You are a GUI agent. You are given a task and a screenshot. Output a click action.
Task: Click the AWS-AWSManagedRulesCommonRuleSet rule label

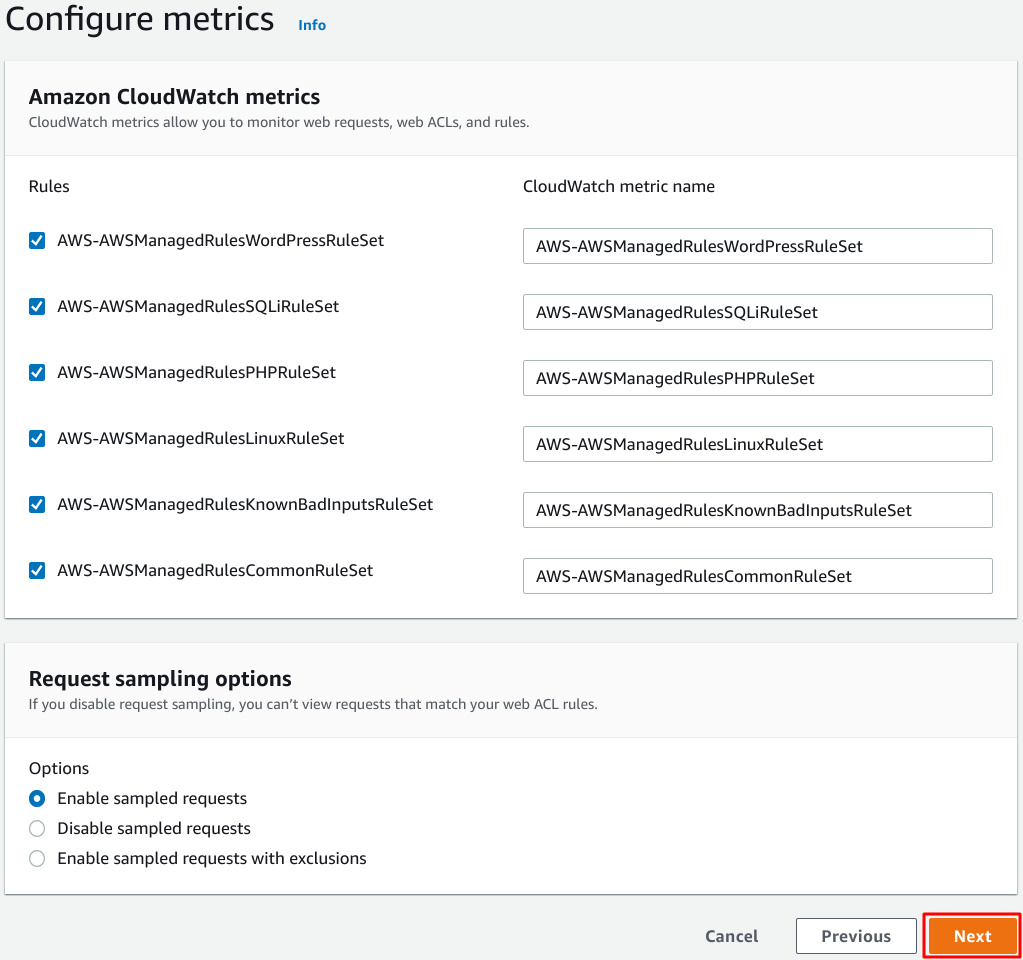(215, 571)
